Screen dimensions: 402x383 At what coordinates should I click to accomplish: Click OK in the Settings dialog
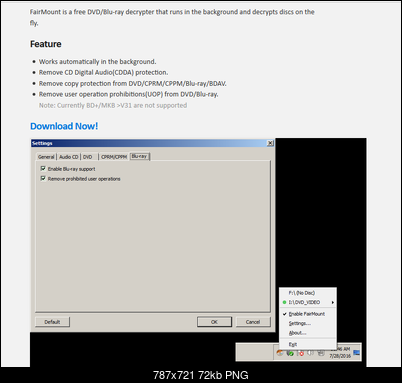[214, 322]
